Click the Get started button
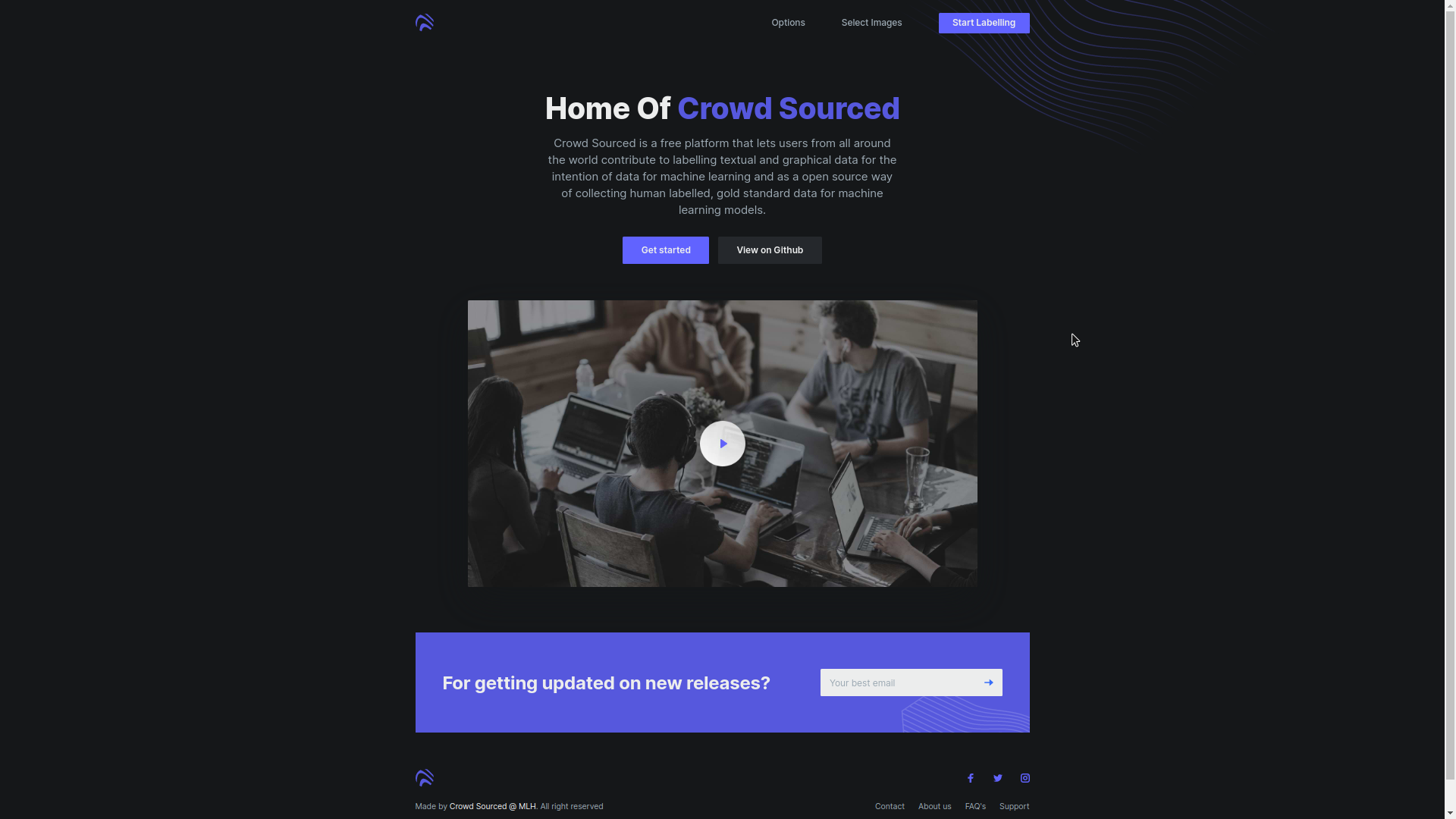The image size is (1456, 819). point(666,250)
